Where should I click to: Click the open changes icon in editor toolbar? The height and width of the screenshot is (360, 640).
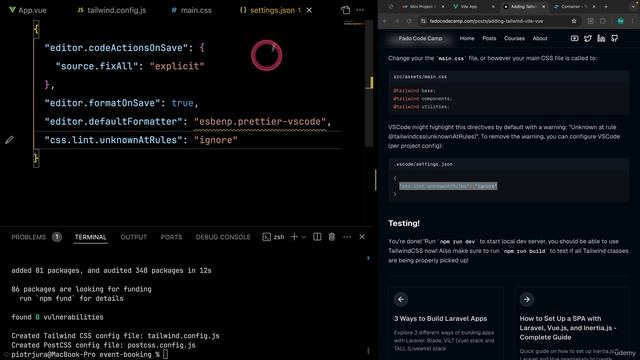click(x=345, y=10)
